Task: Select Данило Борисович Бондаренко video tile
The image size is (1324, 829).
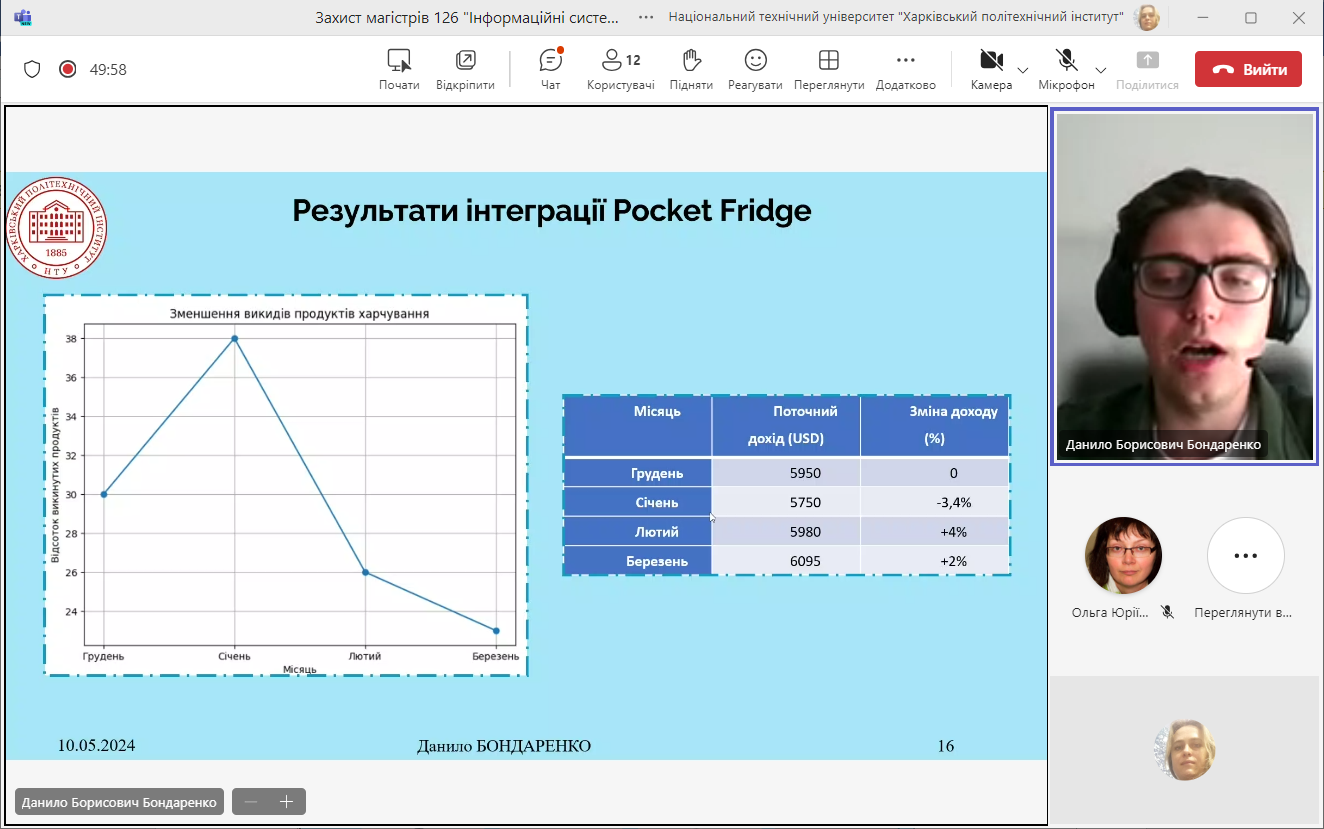Action: click(1184, 287)
